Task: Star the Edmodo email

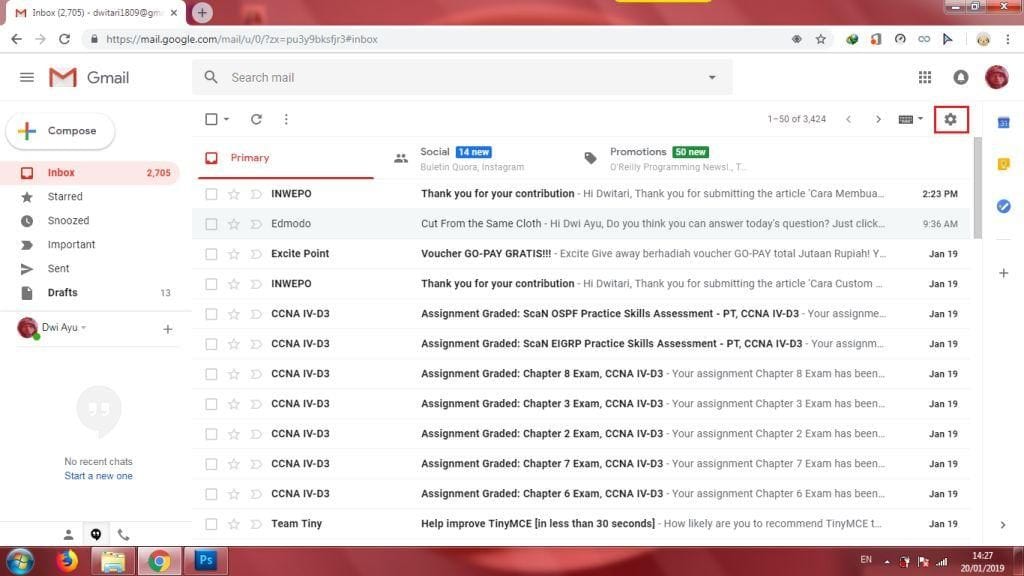Action: 233,224
